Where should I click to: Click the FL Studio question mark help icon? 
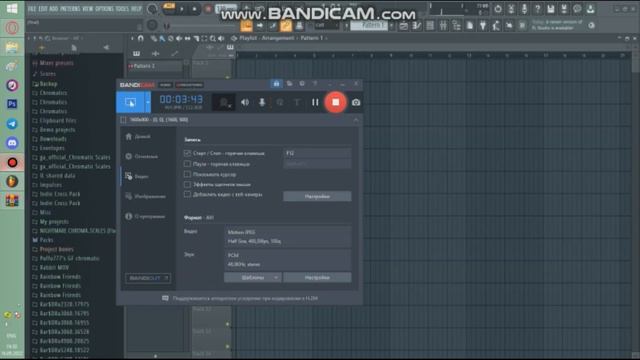click(x=538, y=9)
